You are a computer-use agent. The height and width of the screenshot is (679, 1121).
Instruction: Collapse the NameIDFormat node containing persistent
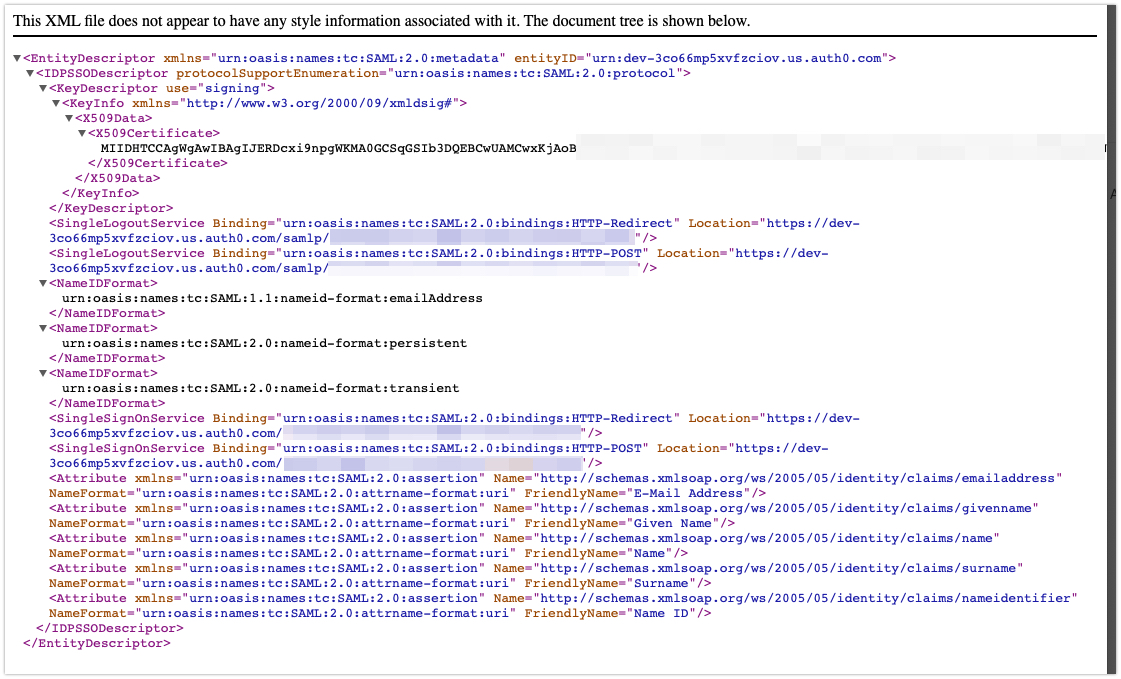point(43,329)
